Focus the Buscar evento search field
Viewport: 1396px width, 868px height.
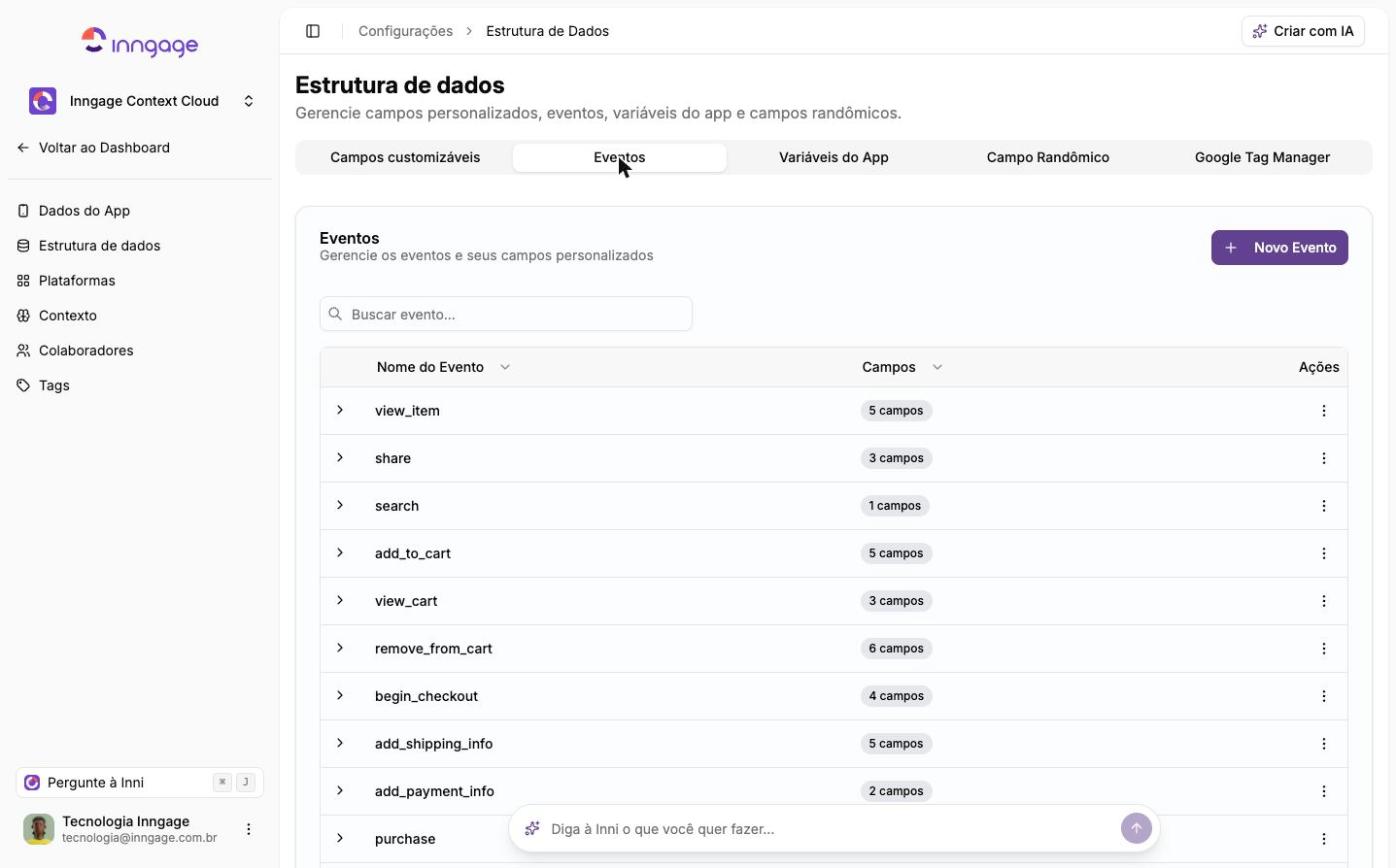tap(506, 314)
